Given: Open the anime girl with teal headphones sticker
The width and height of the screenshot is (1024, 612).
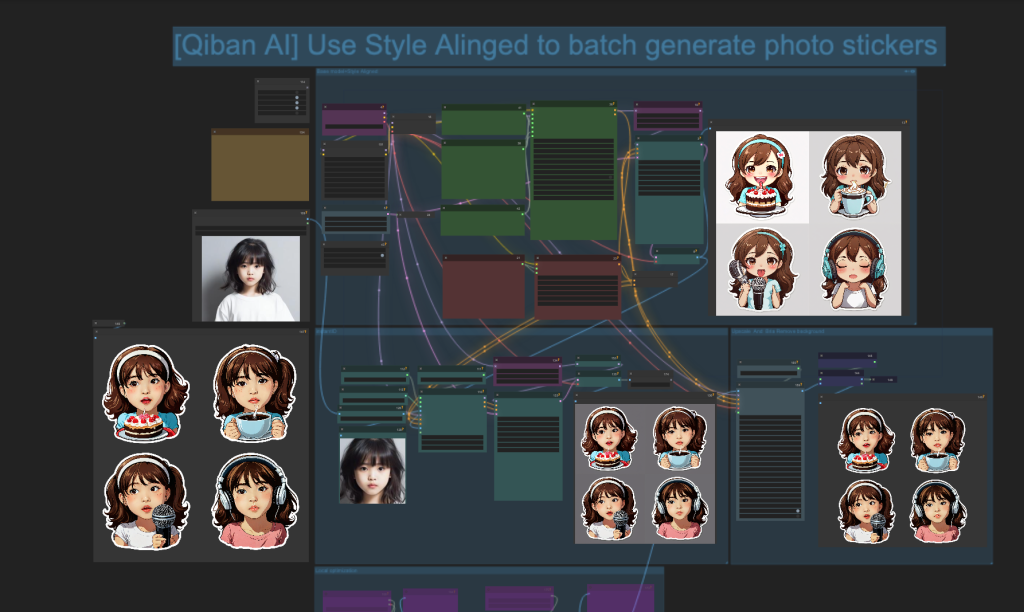Looking at the screenshot, I should click(x=855, y=270).
